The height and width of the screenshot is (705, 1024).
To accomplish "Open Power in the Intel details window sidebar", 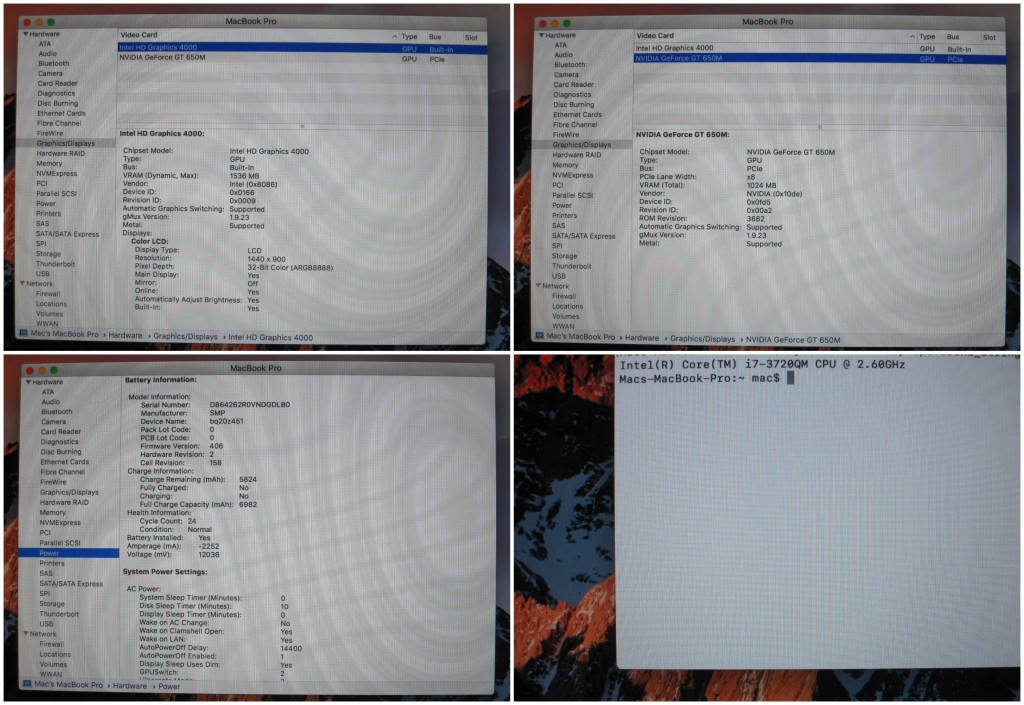I will click(46, 204).
